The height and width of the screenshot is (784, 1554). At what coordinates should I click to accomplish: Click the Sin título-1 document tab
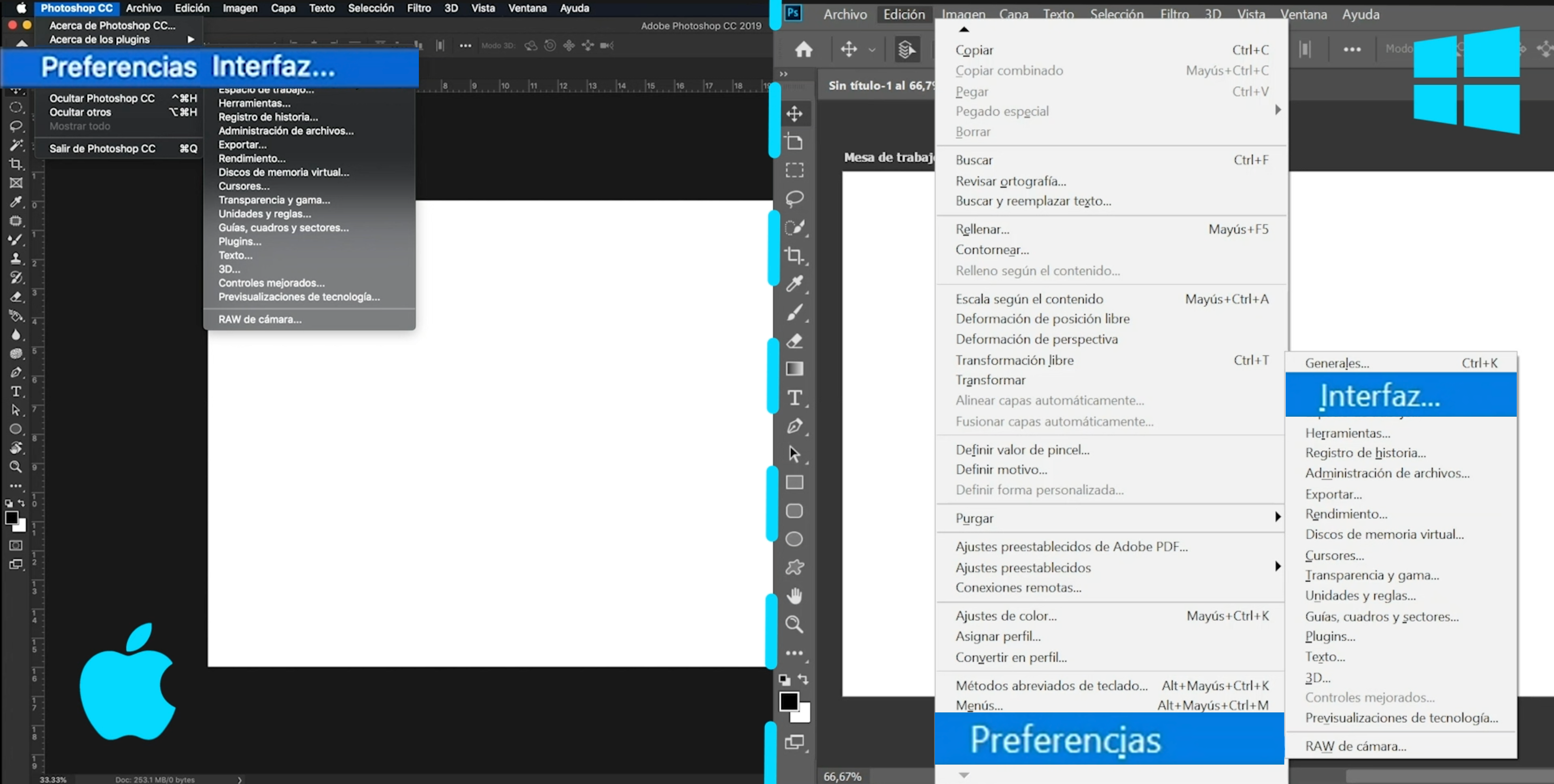[881, 86]
